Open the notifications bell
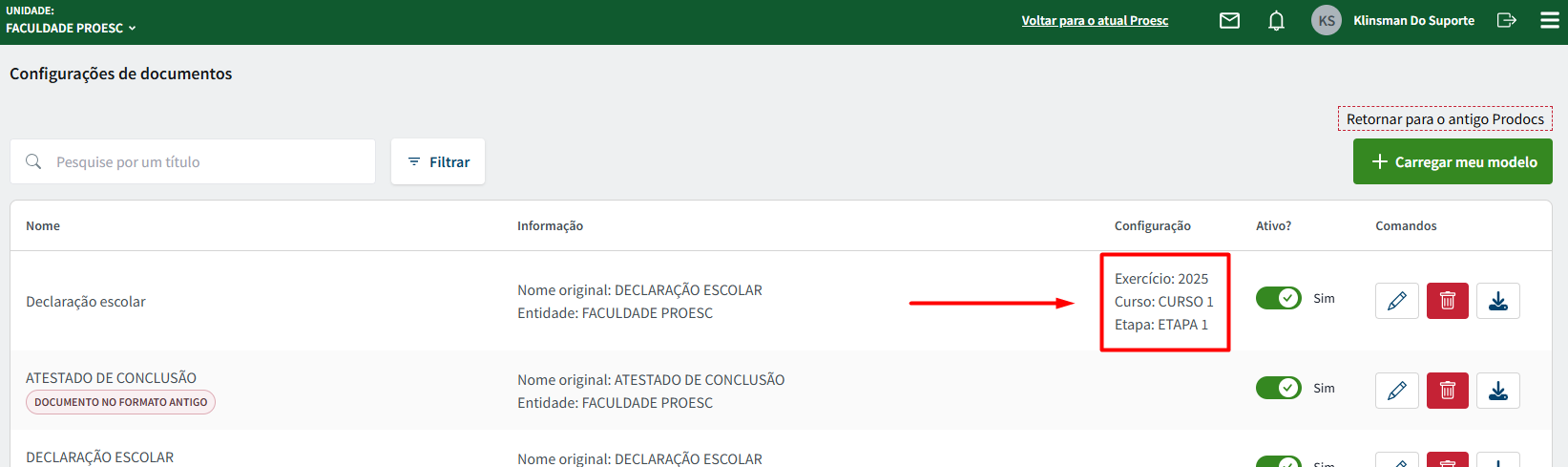 (1276, 20)
